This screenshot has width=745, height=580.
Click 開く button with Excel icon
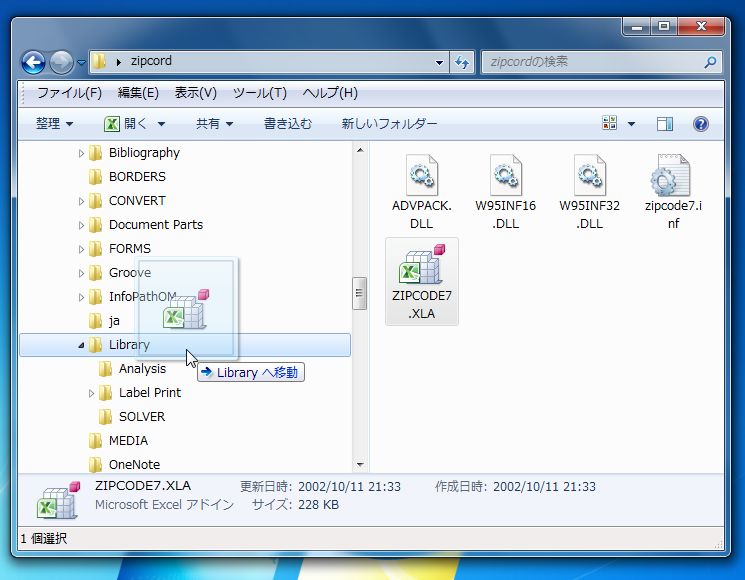pyautogui.click(x=126, y=124)
